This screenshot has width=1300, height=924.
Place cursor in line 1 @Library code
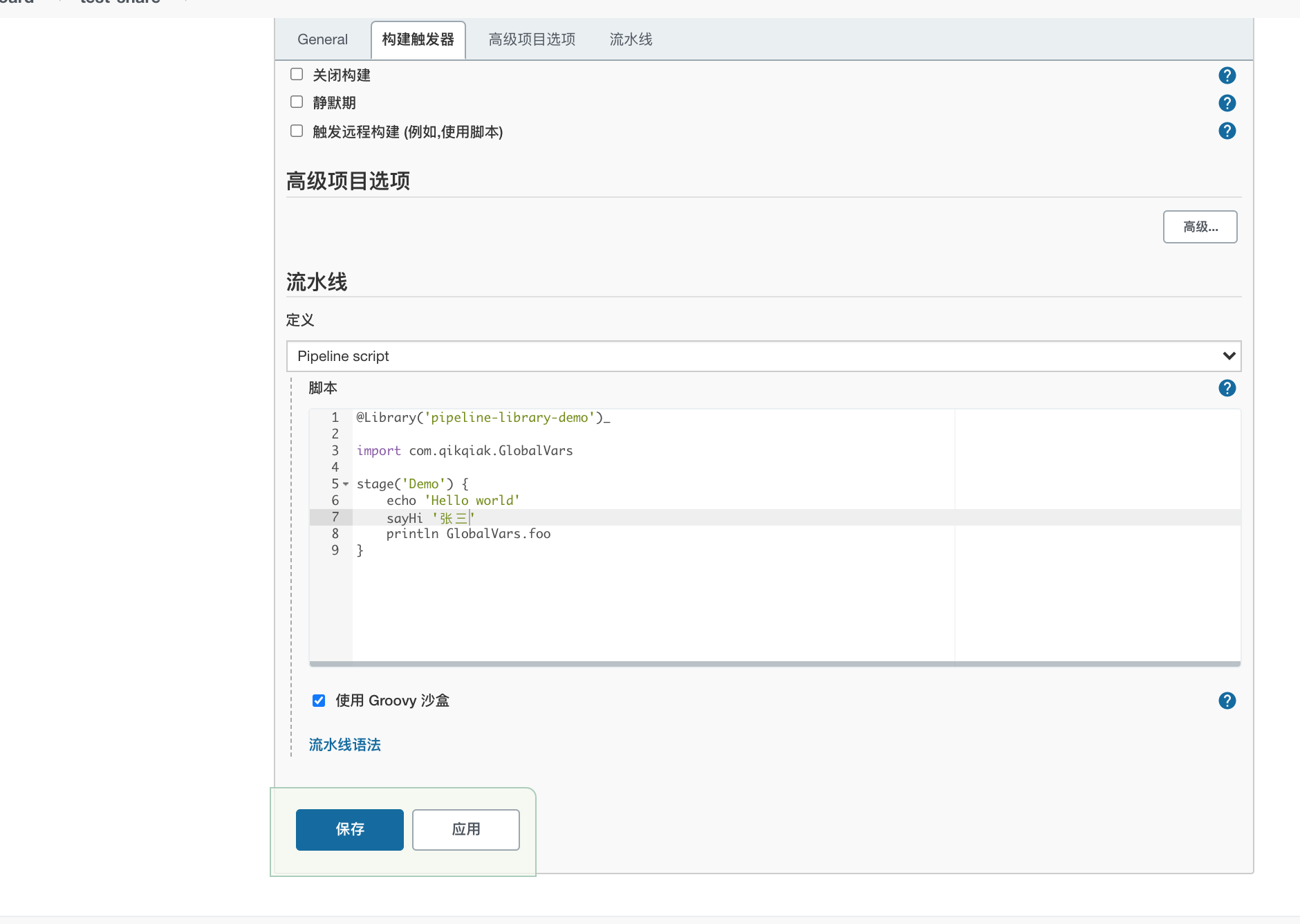point(483,418)
